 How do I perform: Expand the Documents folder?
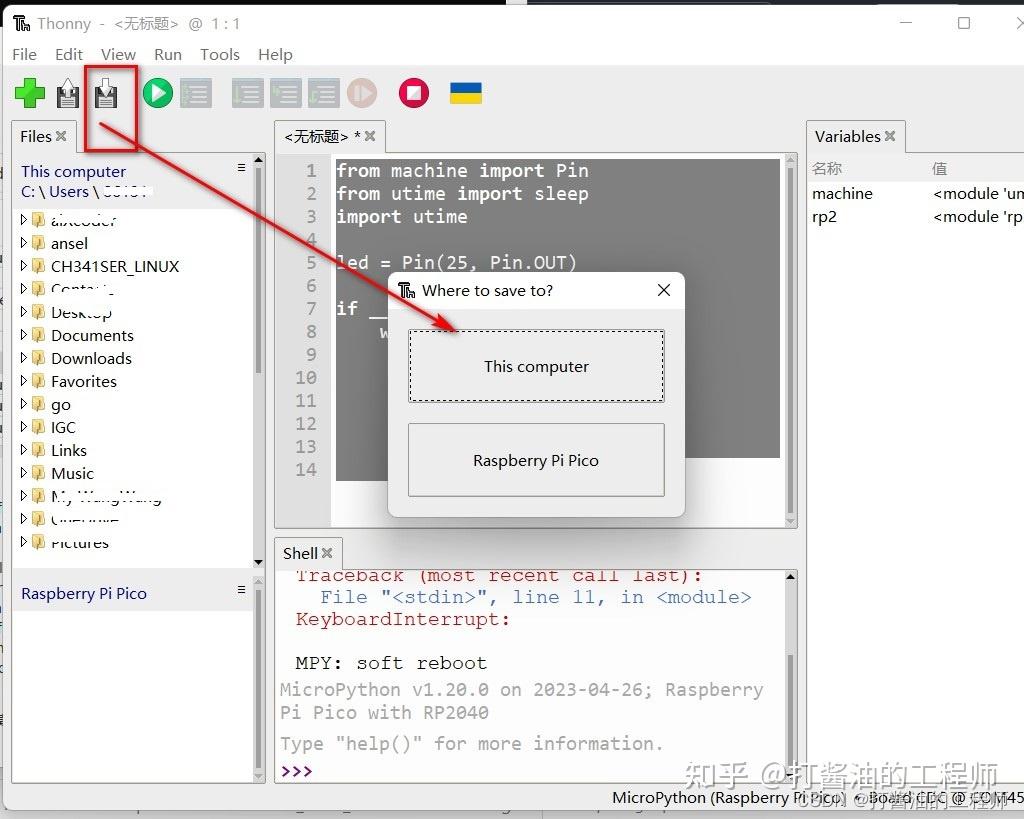click(x=24, y=334)
